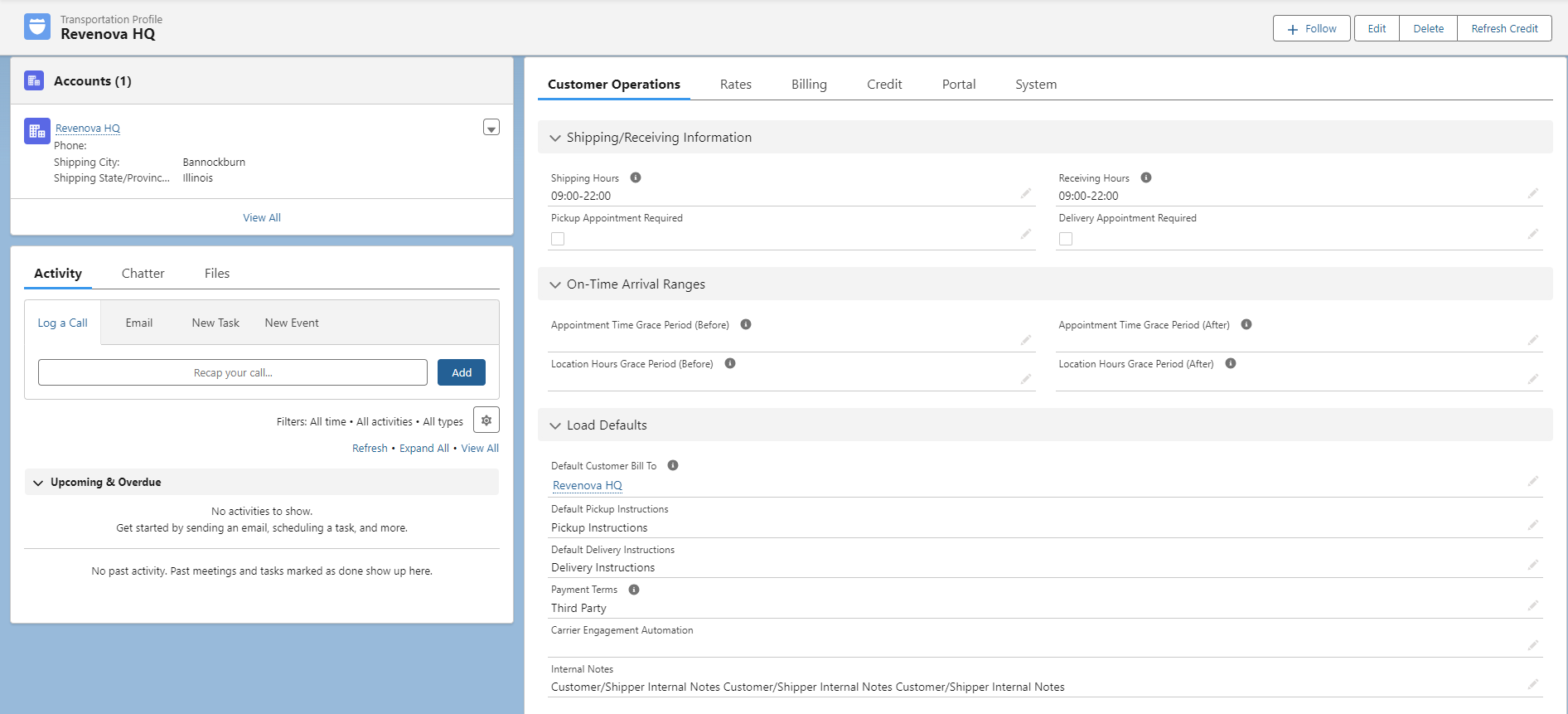Toggle Pickup Appointment Required checkbox
The height and width of the screenshot is (714, 1568).
pos(558,239)
